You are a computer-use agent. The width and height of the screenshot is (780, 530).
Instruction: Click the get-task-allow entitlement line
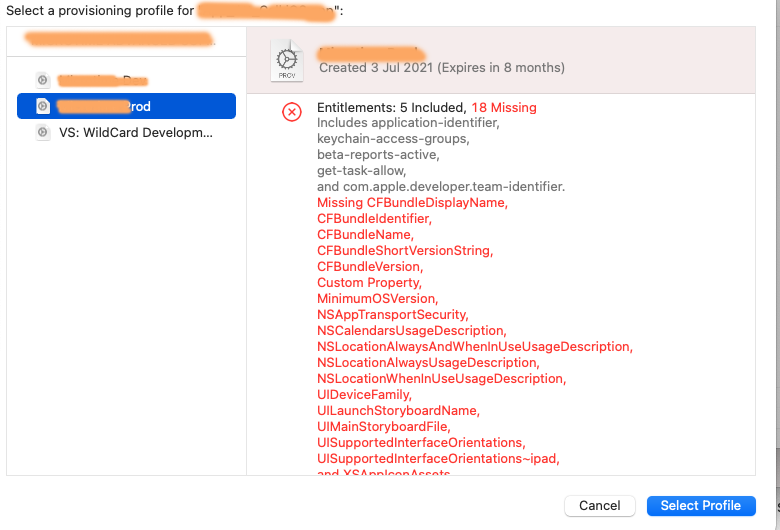tap(361, 171)
